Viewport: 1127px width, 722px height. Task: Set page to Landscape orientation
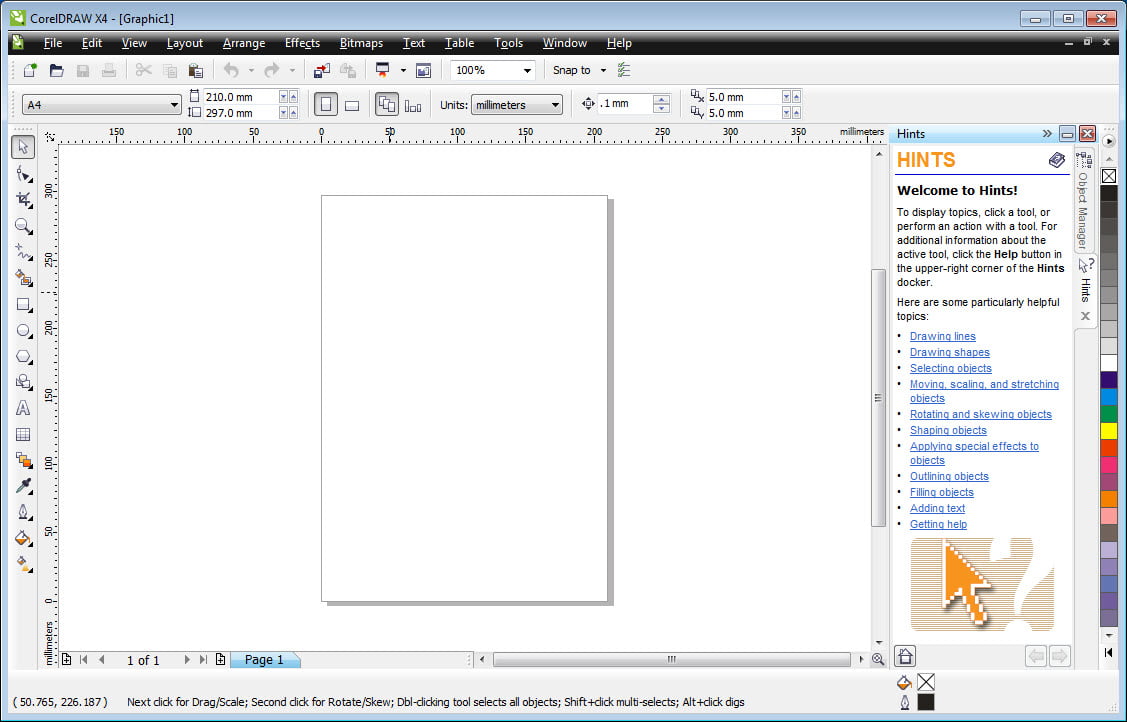click(351, 106)
